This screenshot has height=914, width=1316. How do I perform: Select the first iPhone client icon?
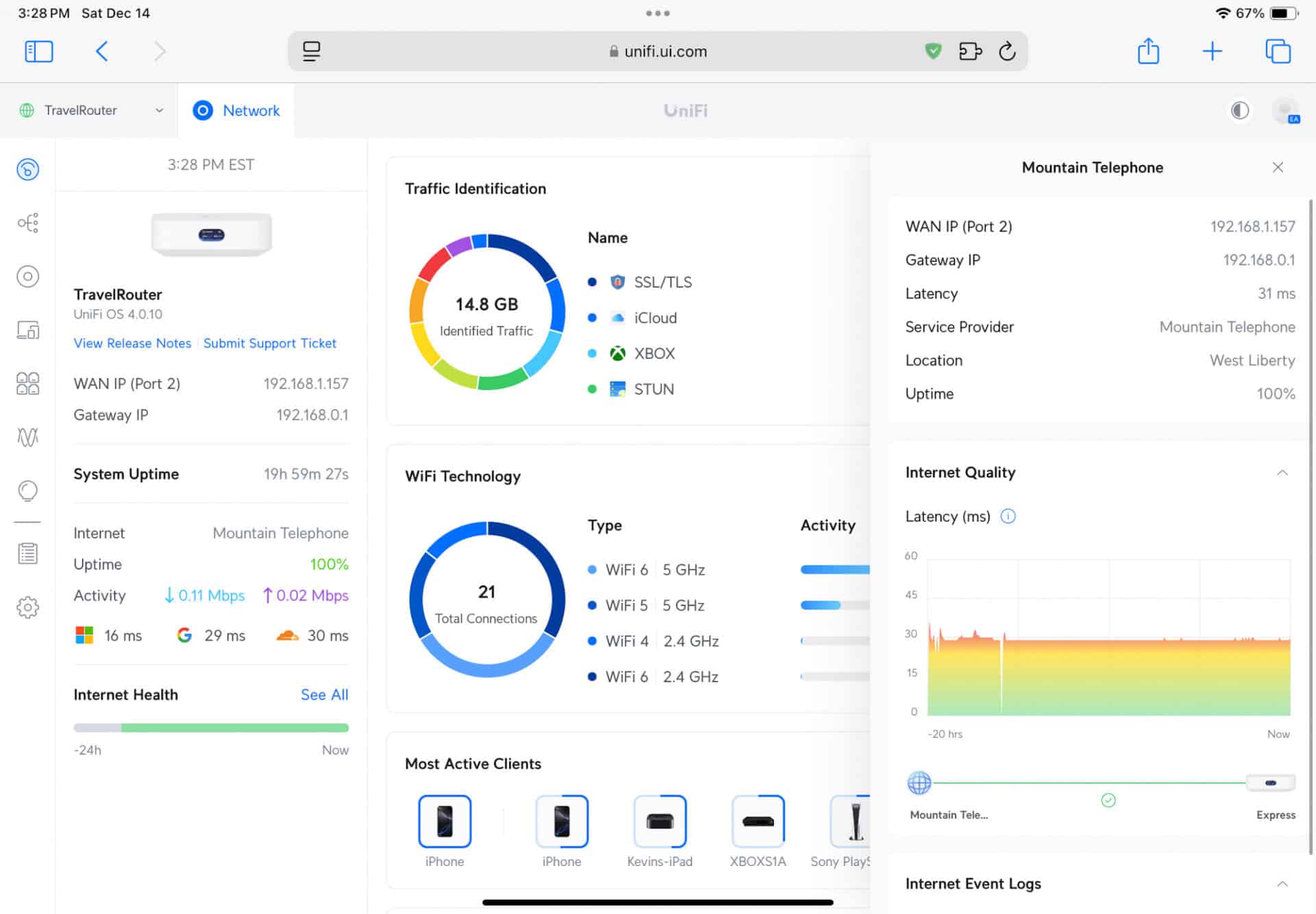click(x=444, y=821)
